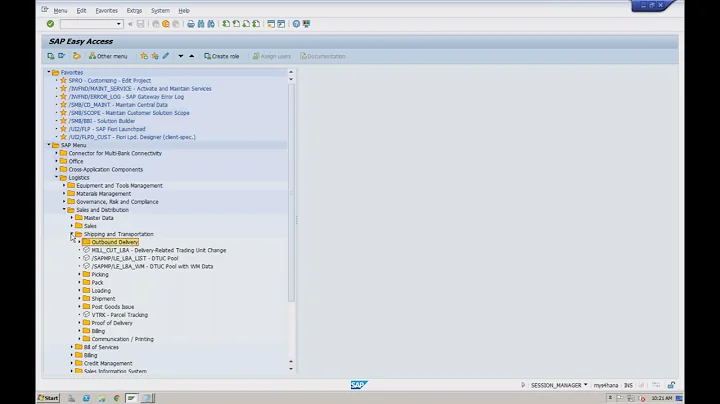Click the red notification tray icon
Viewport: 720px width, 404px height.
(x=642, y=398)
